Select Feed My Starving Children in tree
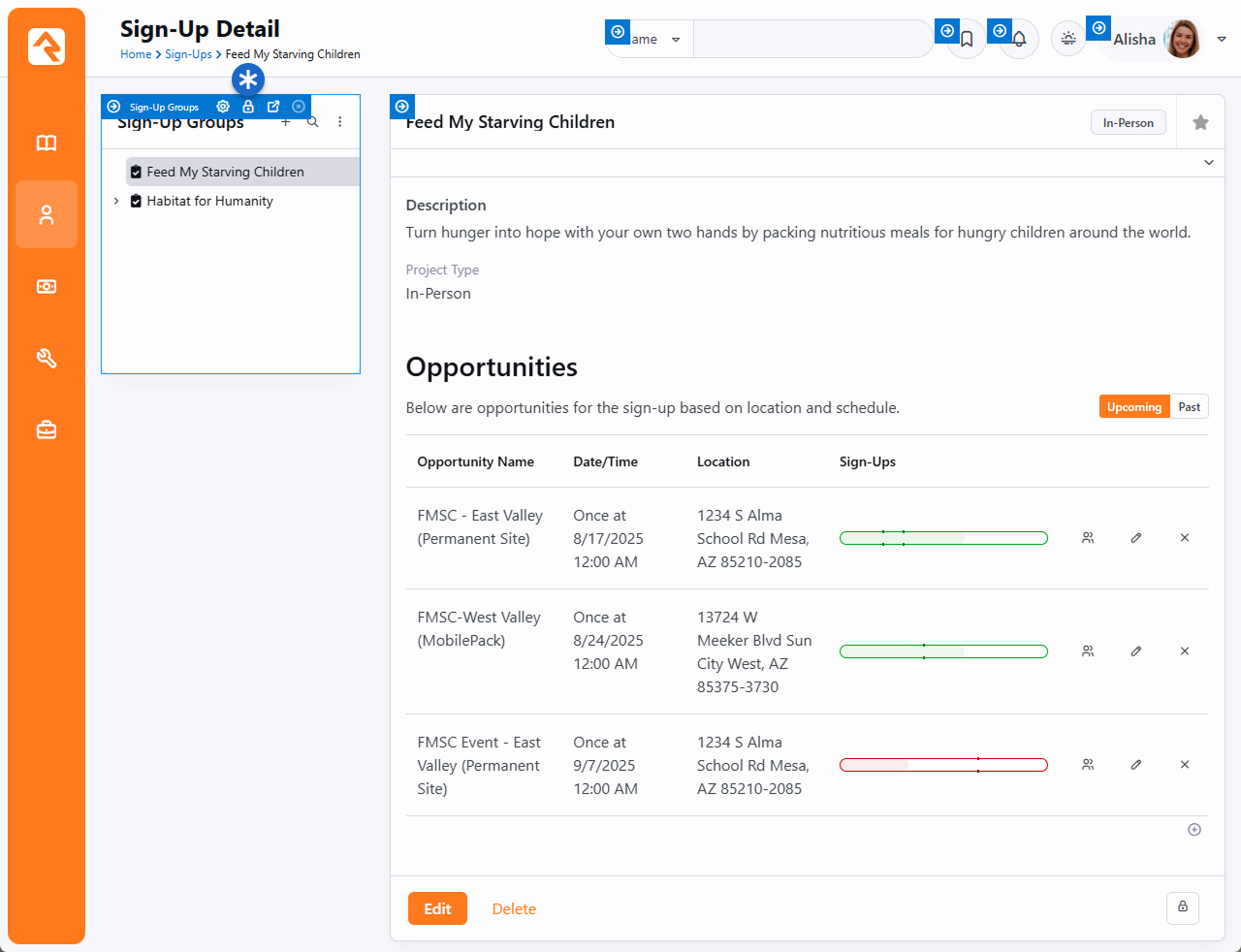This screenshot has width=1241, height=952. (225, 172)
